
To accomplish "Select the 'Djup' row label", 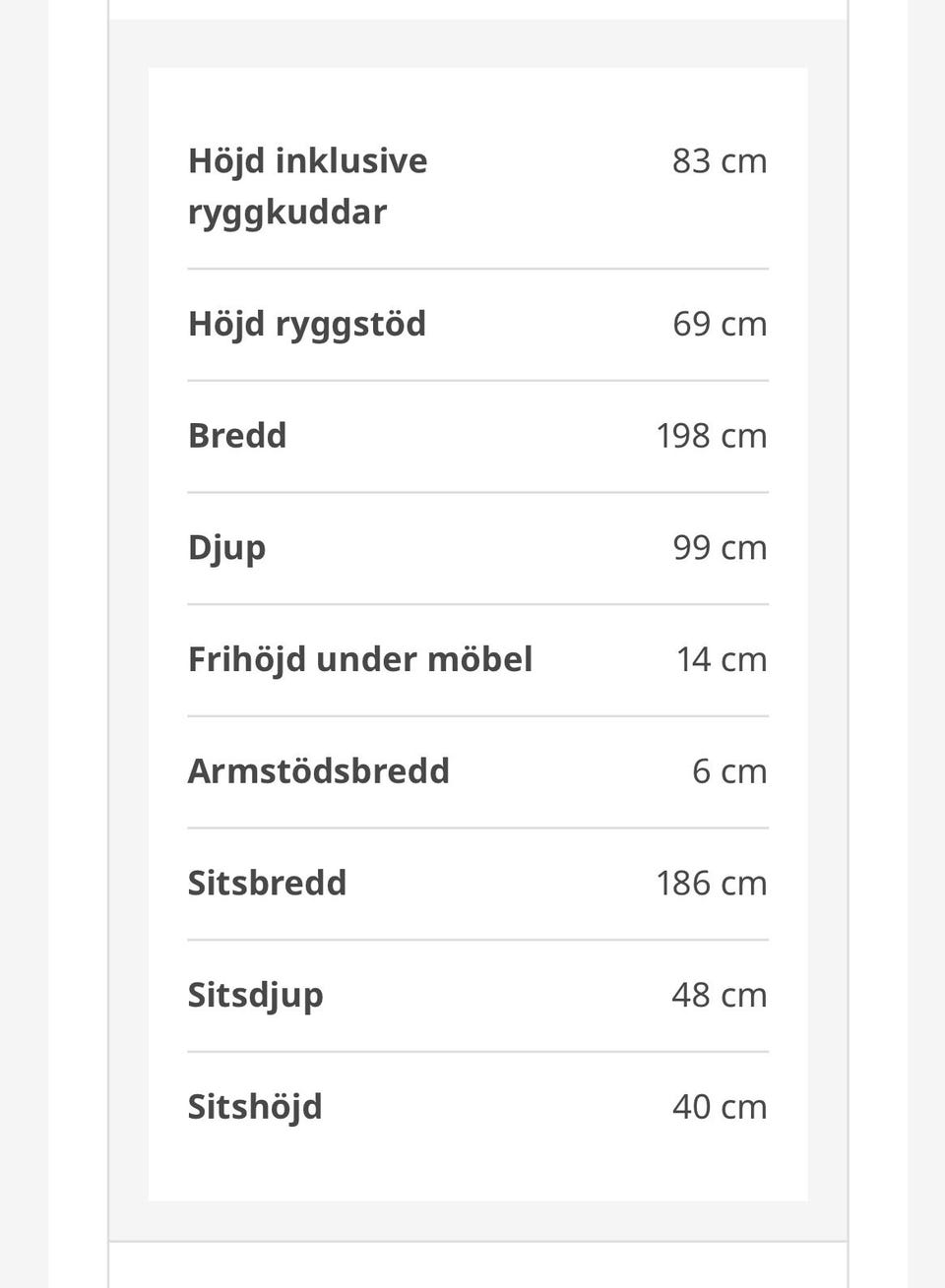I will click(226, 548).
